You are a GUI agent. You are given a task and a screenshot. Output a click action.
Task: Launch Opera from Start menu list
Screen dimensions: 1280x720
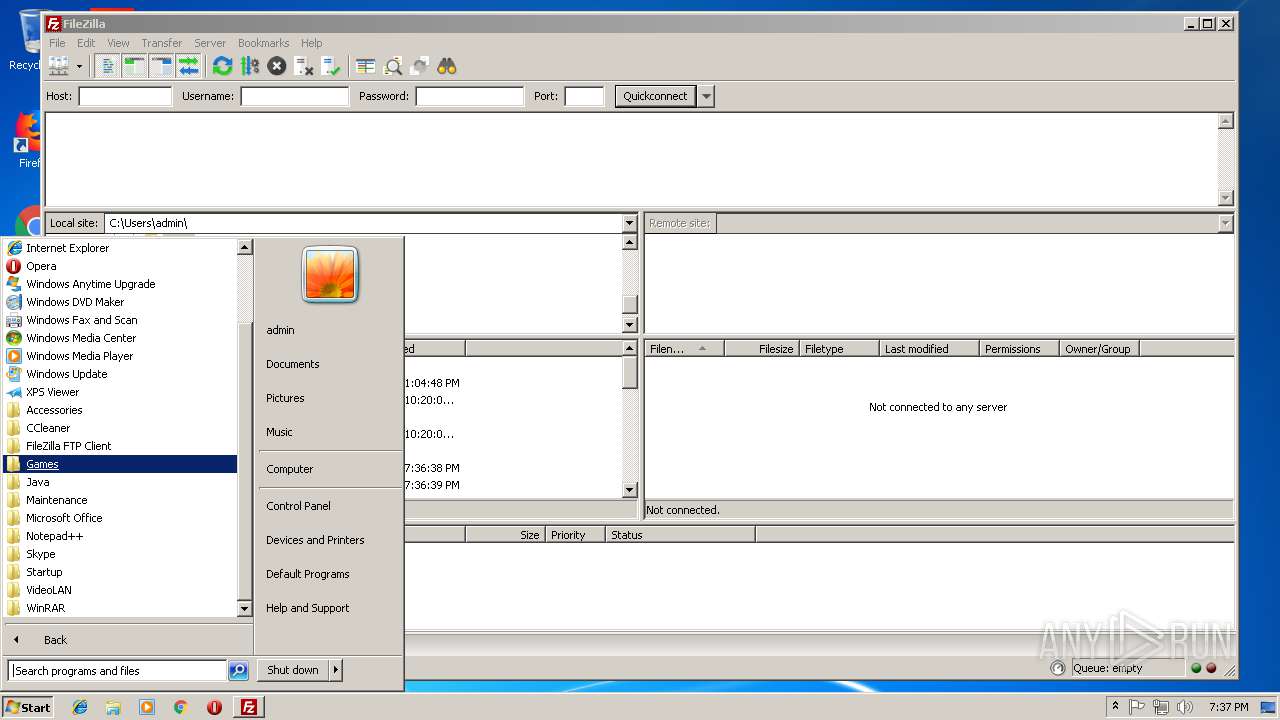tap(121, 266)
